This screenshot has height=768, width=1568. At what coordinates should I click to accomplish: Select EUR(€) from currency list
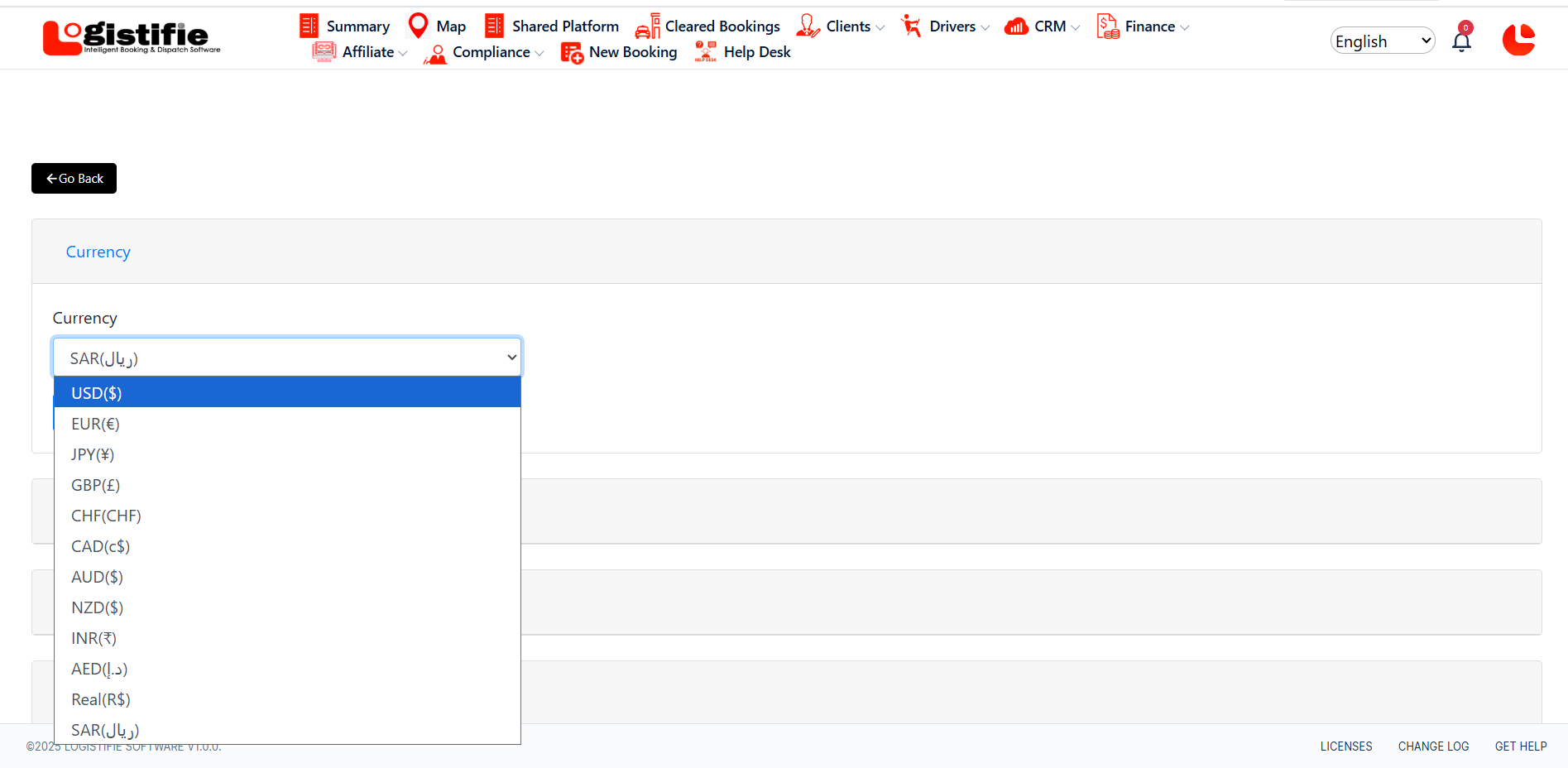pos(96,424)
